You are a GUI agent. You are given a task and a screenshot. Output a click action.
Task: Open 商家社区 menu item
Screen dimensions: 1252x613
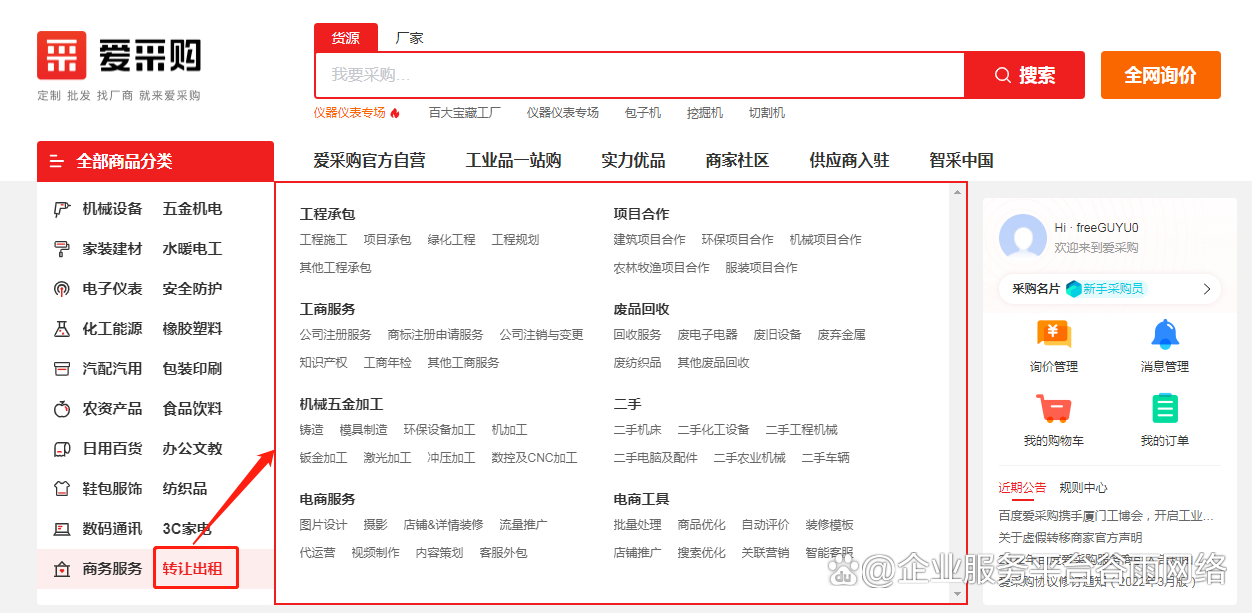point(737,161)
